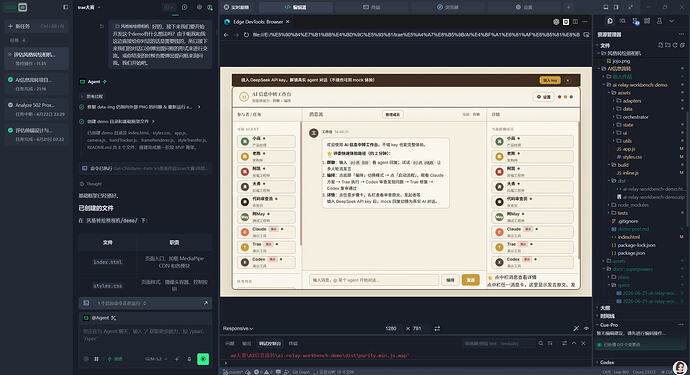Click the new folder icon in explorer
Image resolution: width=690 pixels, height=375 pixels.
pos(668,45)
